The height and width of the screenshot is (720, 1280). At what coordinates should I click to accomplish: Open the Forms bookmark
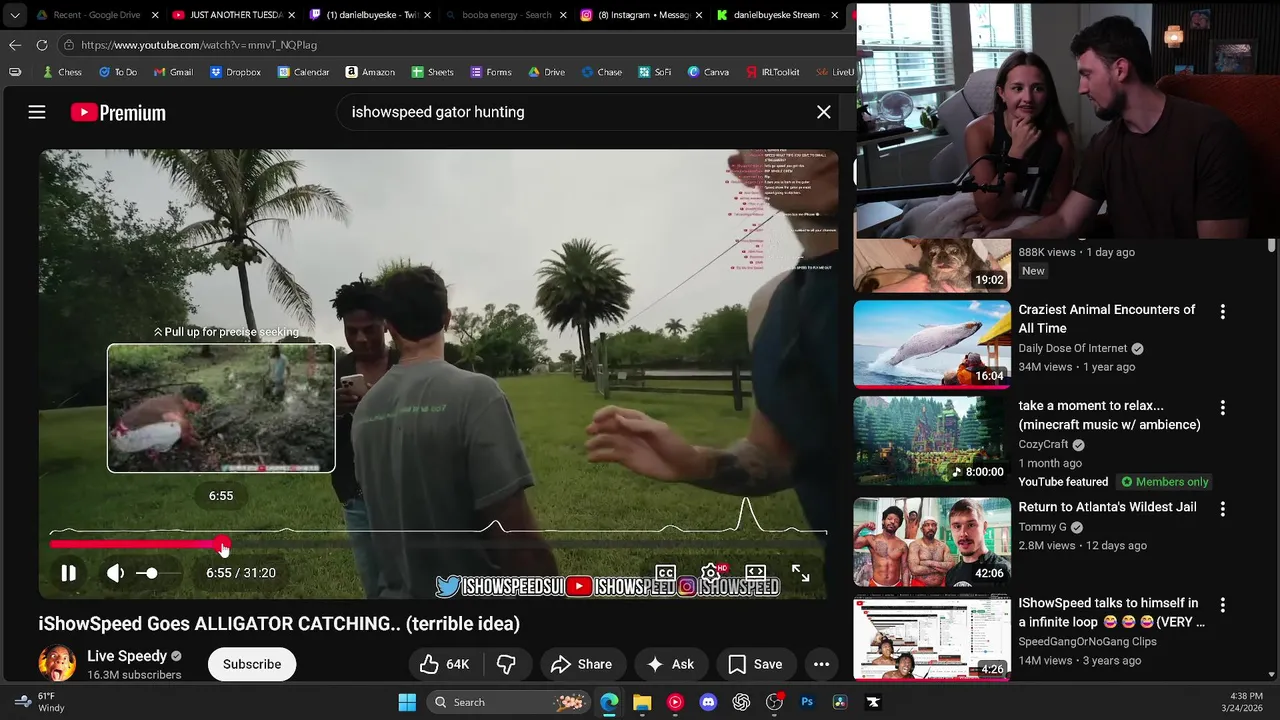(490, 72)
